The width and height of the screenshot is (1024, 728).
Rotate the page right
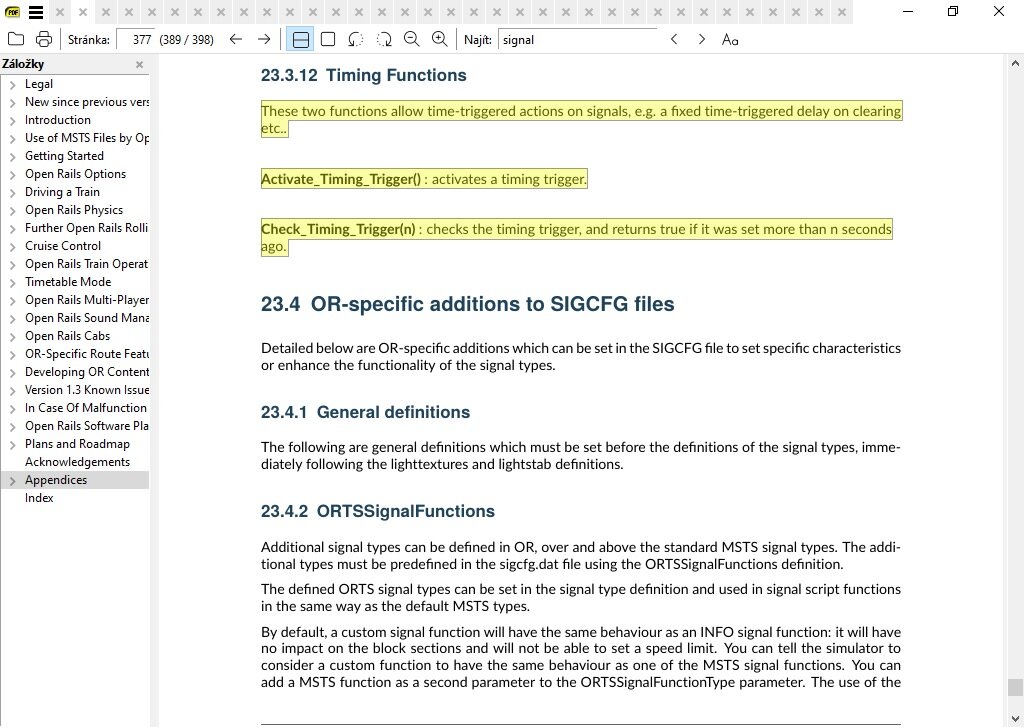click(x=384, y=40)
